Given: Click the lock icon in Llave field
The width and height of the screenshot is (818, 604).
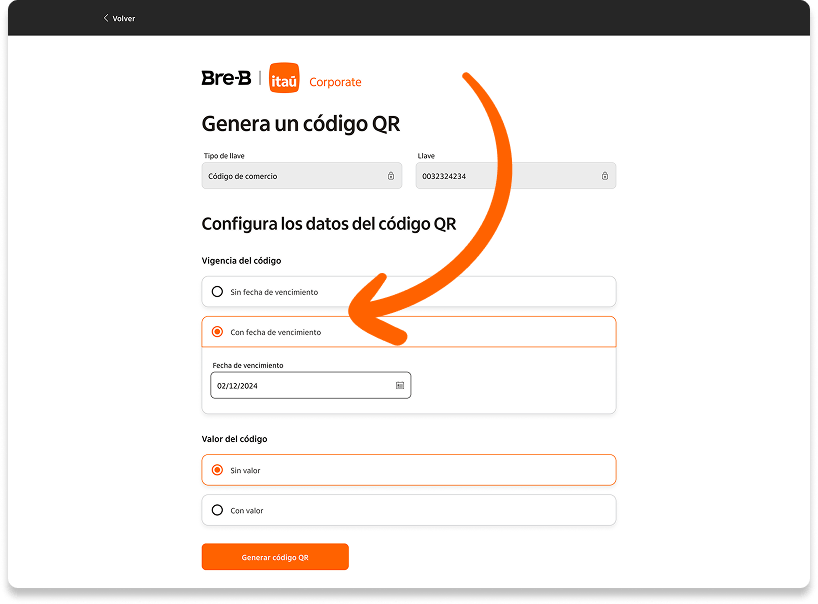Looking at the screenshot, I should tap(605, 176).
